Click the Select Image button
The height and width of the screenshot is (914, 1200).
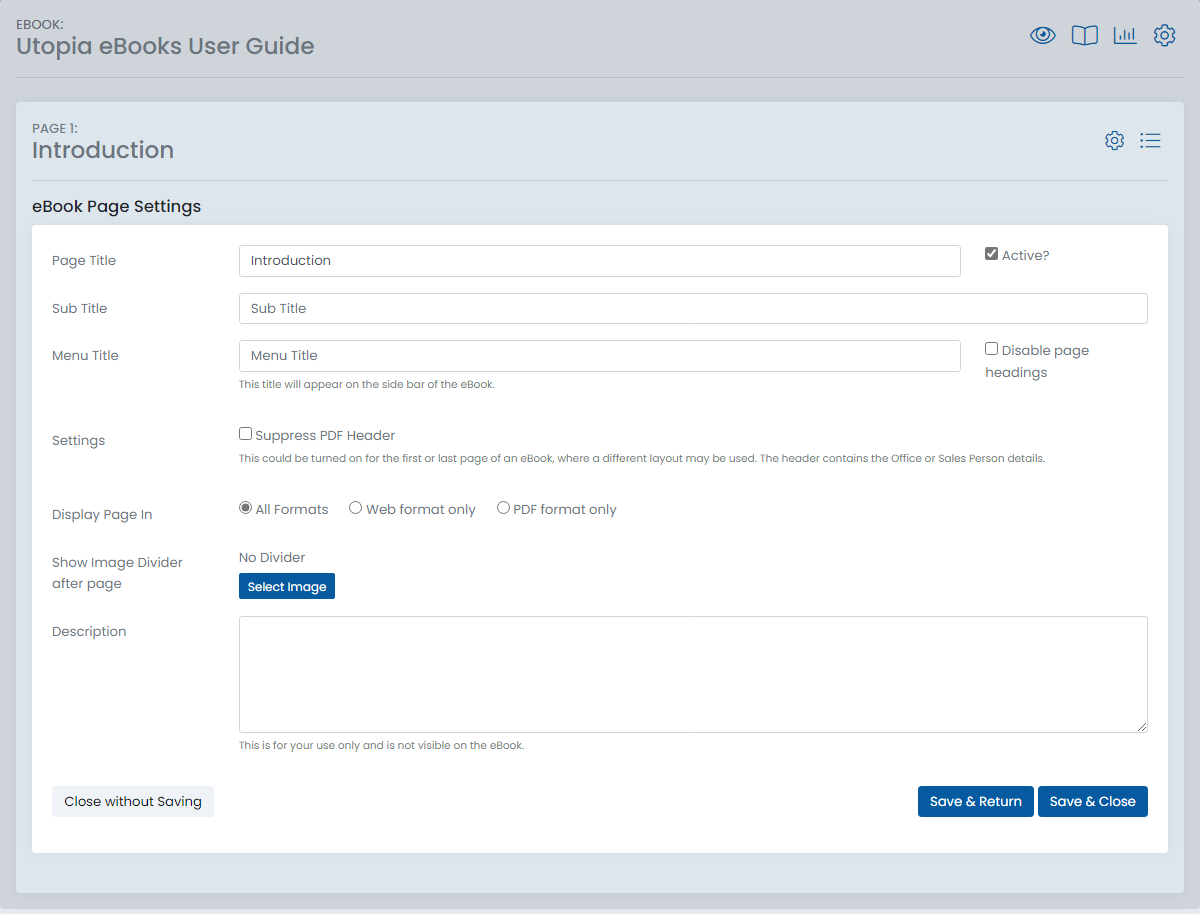287,586
